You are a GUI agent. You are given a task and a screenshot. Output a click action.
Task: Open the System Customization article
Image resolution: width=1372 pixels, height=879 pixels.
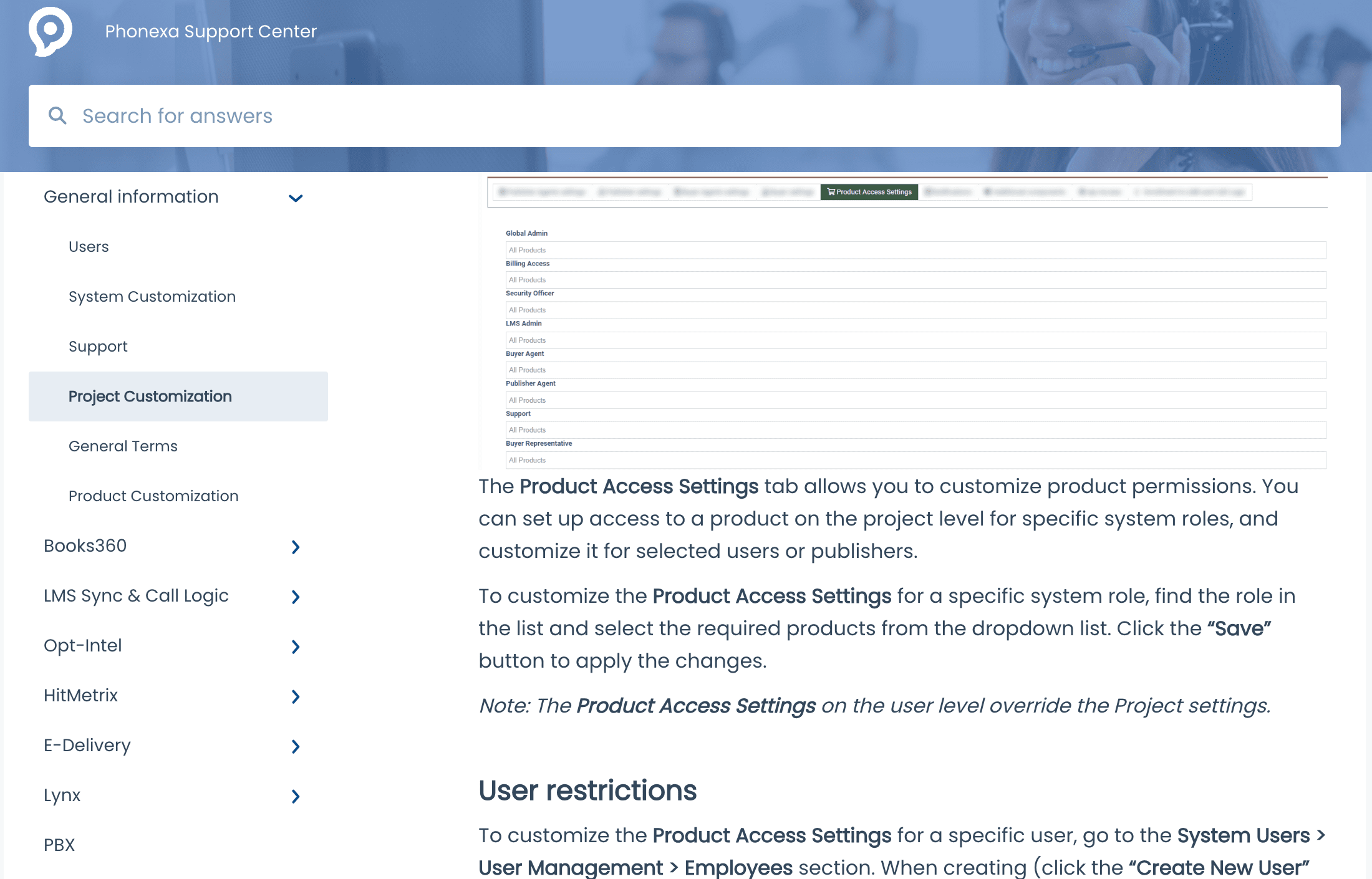point(152,297)
